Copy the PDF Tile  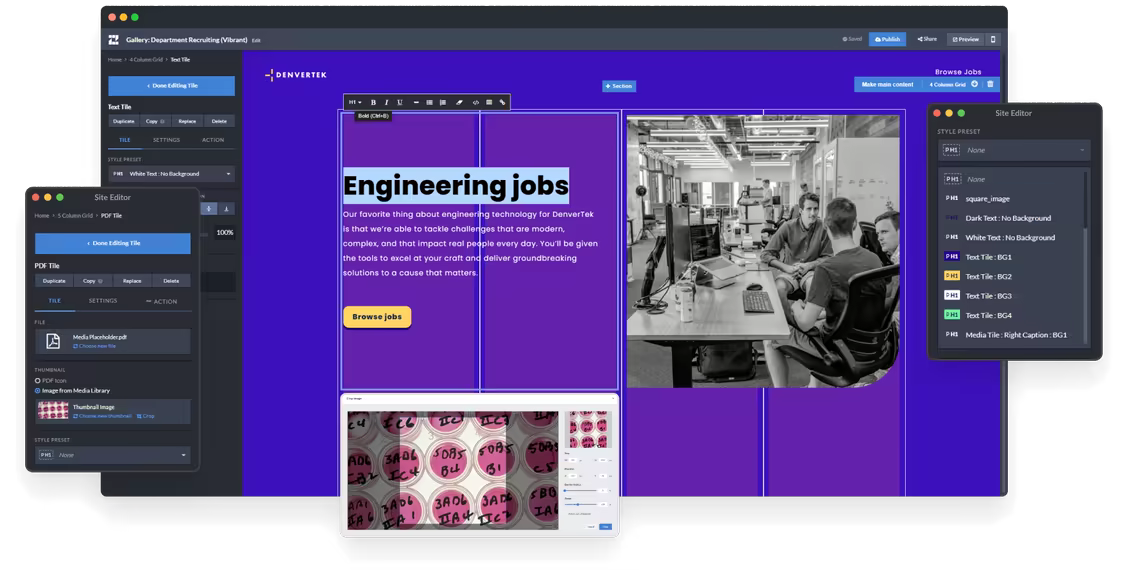[93, 281]
